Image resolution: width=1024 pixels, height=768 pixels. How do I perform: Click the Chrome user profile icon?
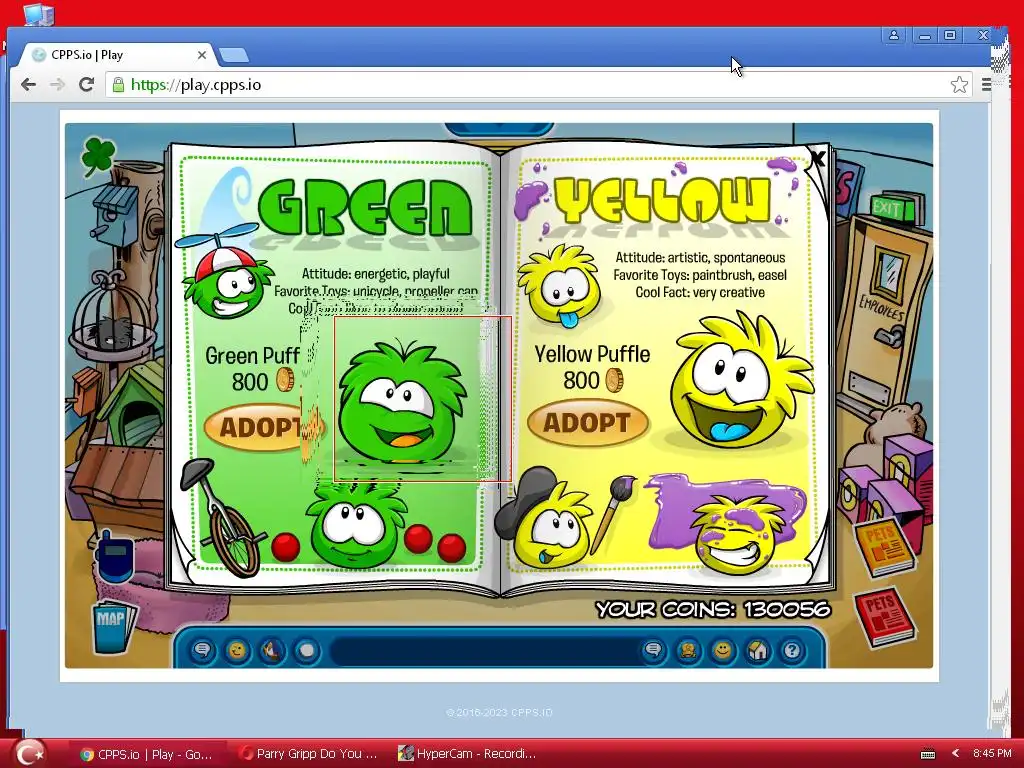(893, 35)
